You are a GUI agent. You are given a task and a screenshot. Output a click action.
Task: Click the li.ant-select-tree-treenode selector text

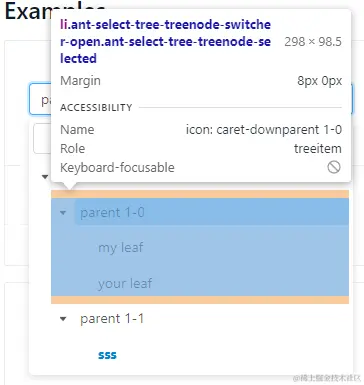coord(165,42)
